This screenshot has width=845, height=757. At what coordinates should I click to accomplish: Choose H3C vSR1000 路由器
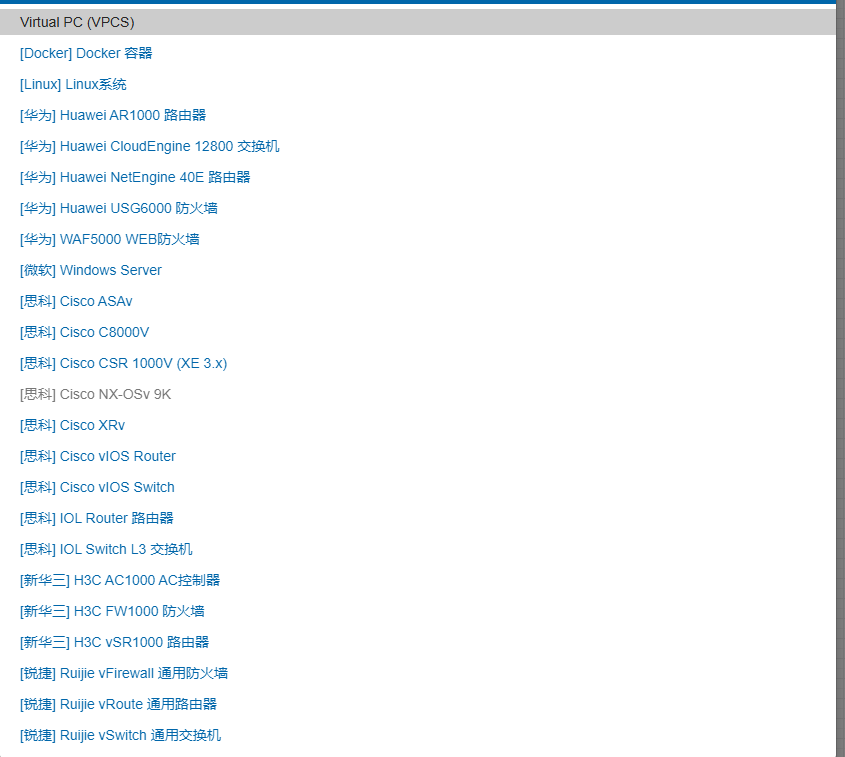115,642
